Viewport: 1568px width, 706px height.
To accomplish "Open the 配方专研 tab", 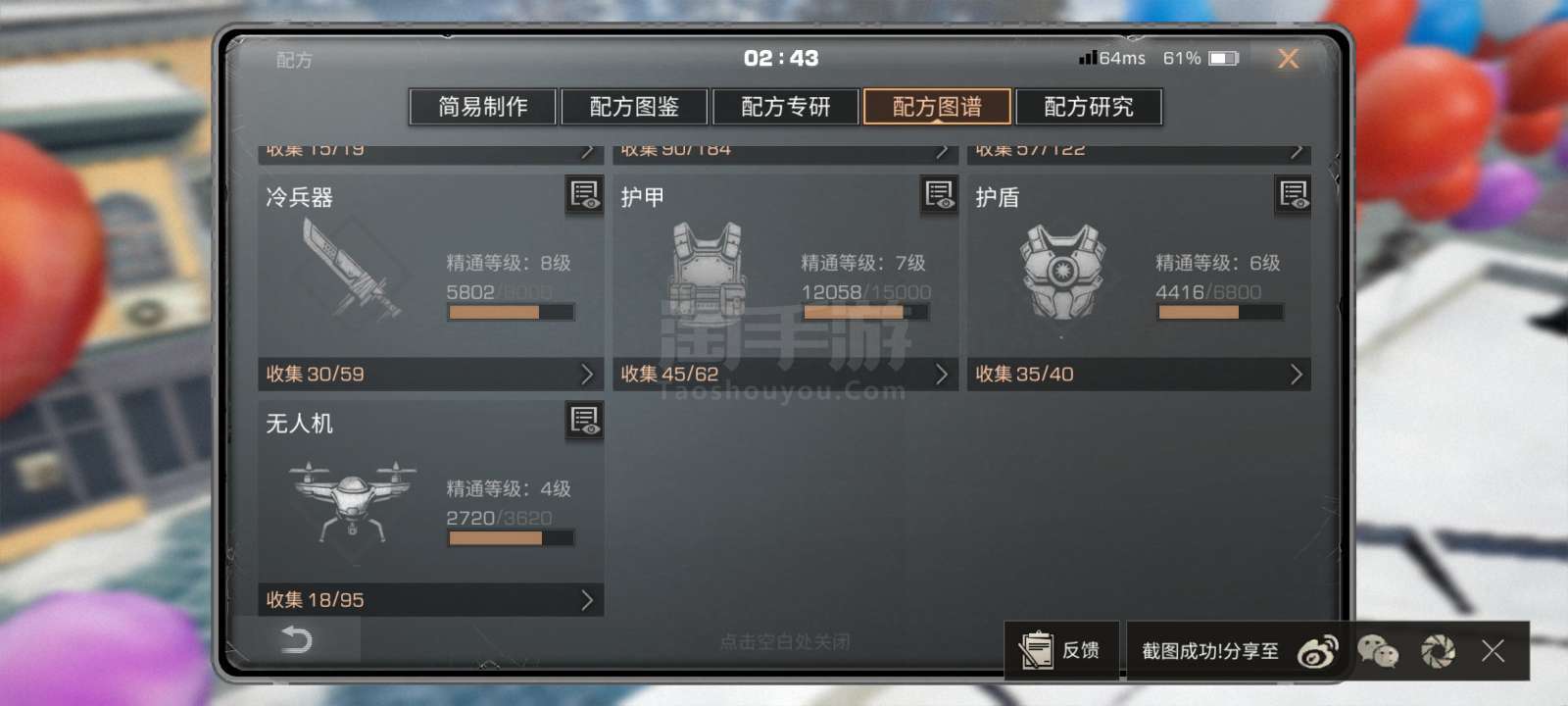I will tap(786, 107).
